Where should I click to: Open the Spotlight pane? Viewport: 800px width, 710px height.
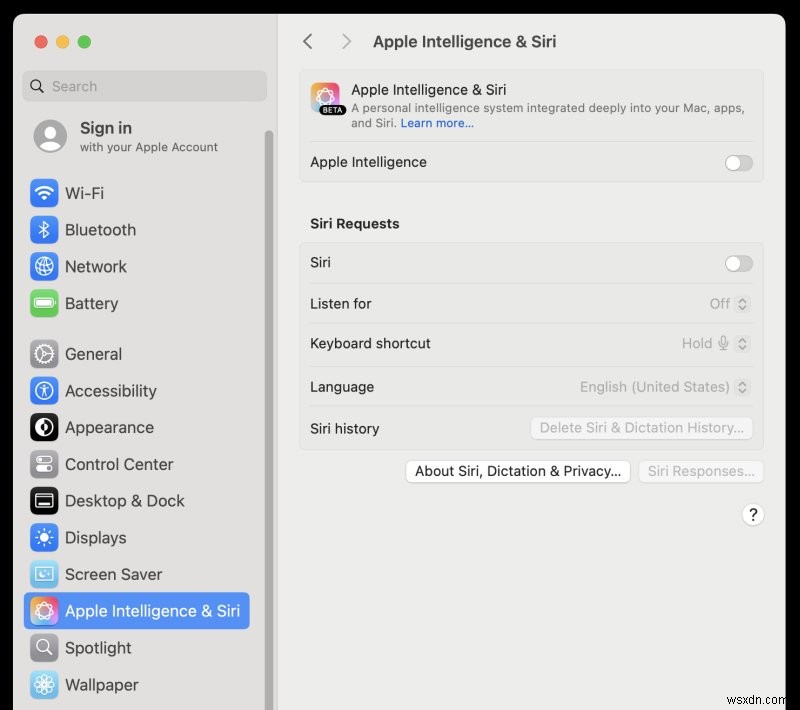click(137, 648)
